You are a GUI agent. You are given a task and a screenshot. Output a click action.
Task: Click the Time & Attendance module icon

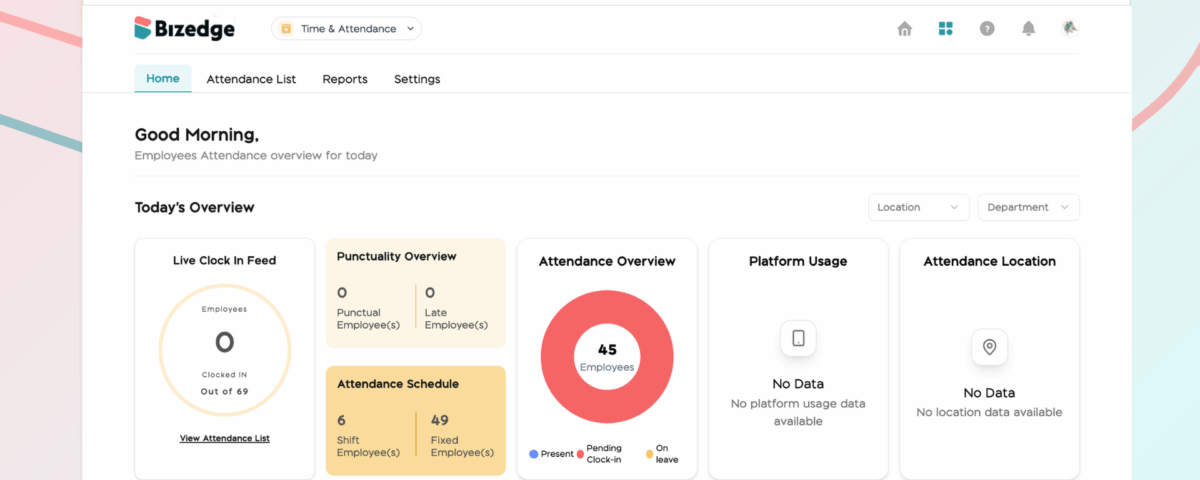click(286, 29)
